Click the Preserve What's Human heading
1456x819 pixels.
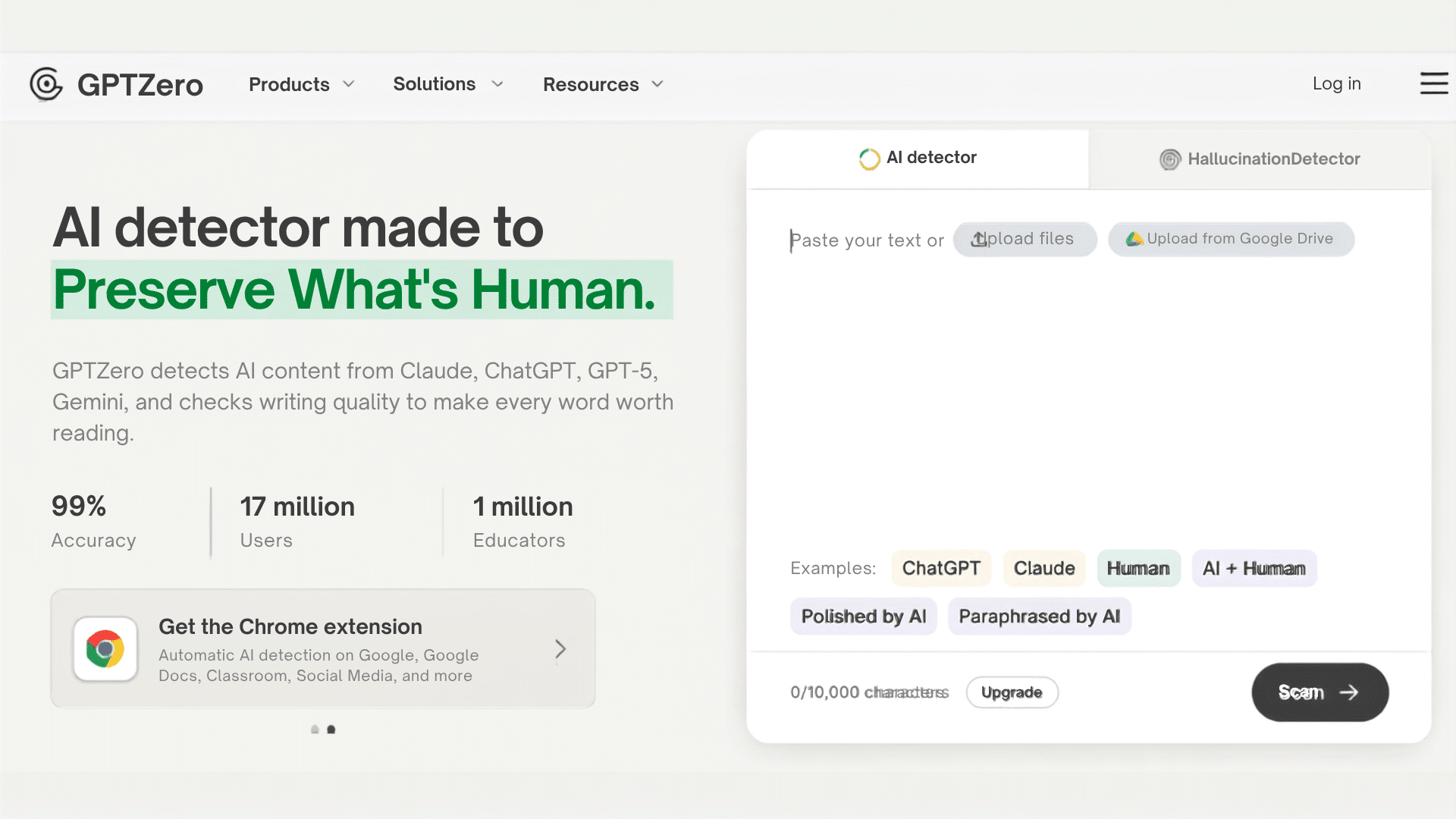pos(362,290)
